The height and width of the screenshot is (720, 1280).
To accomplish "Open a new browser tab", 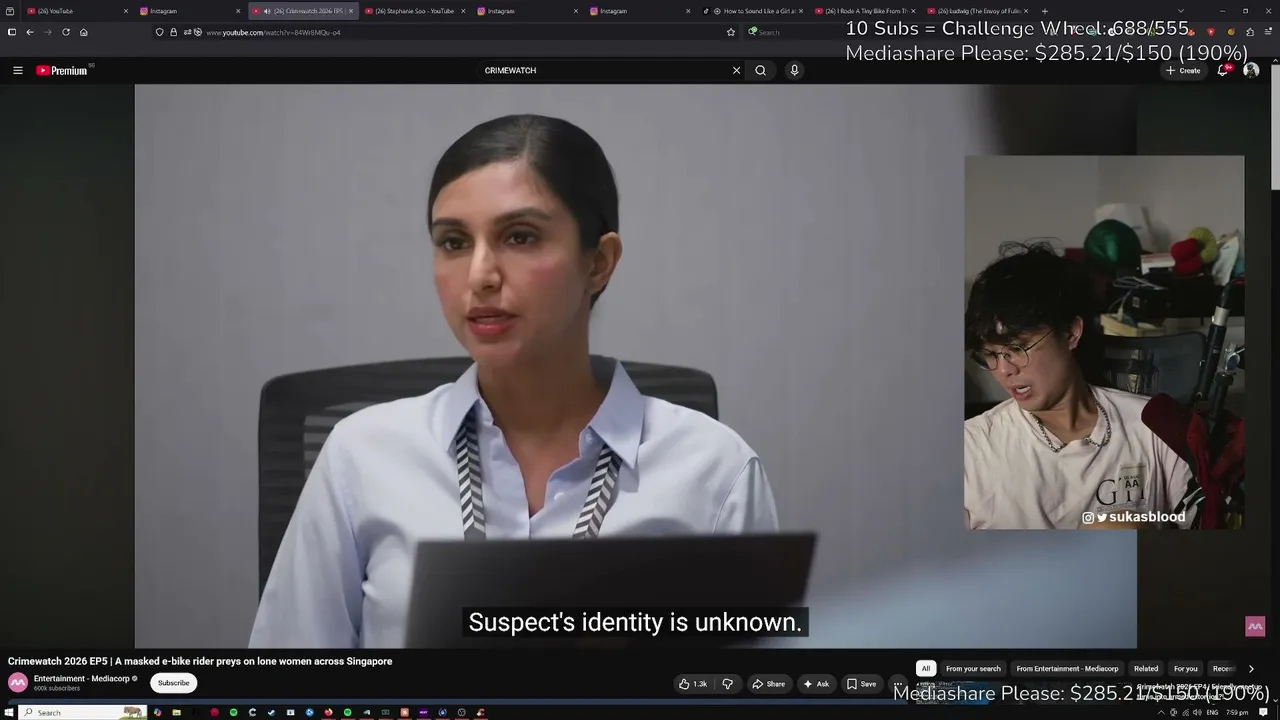I will (x=1045, y=11).
